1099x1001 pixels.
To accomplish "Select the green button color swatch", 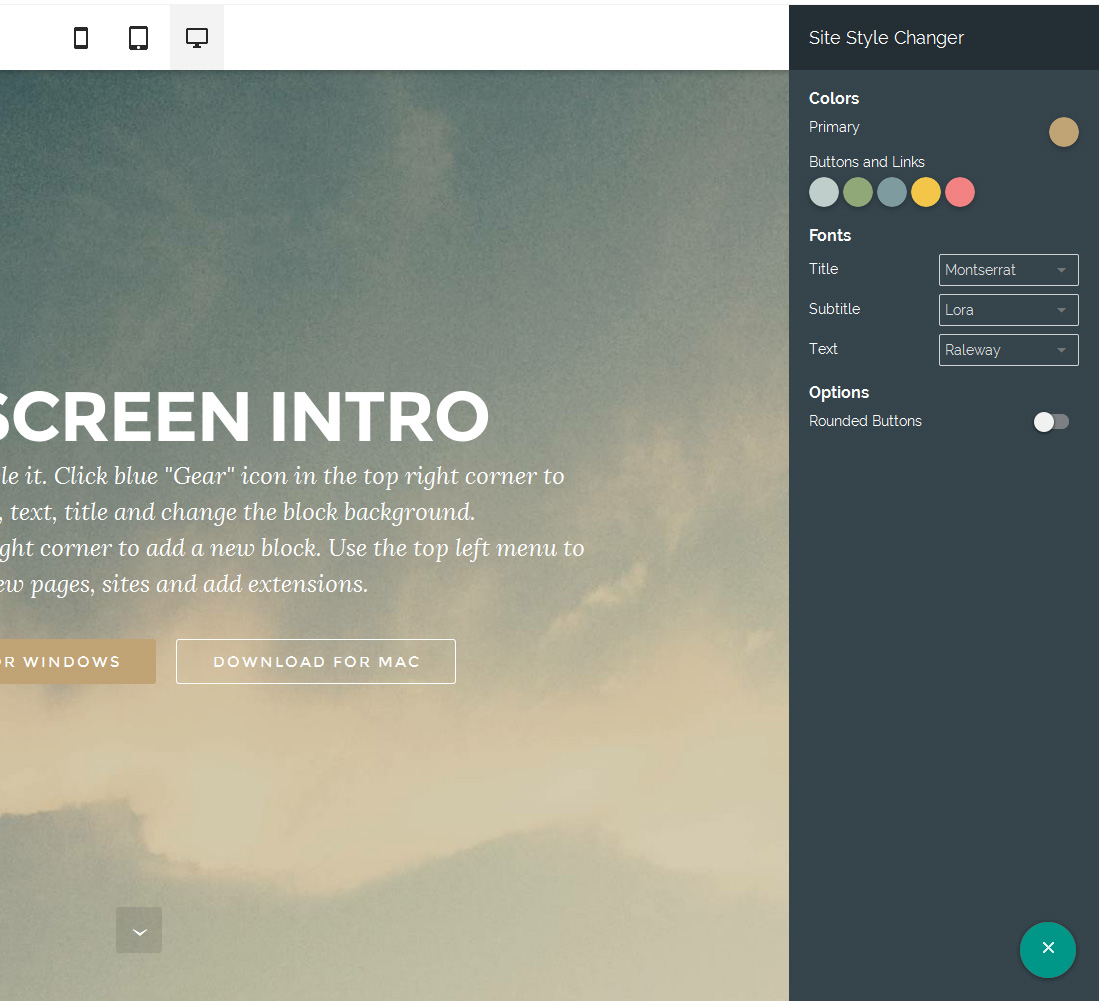I will [858, 192].
